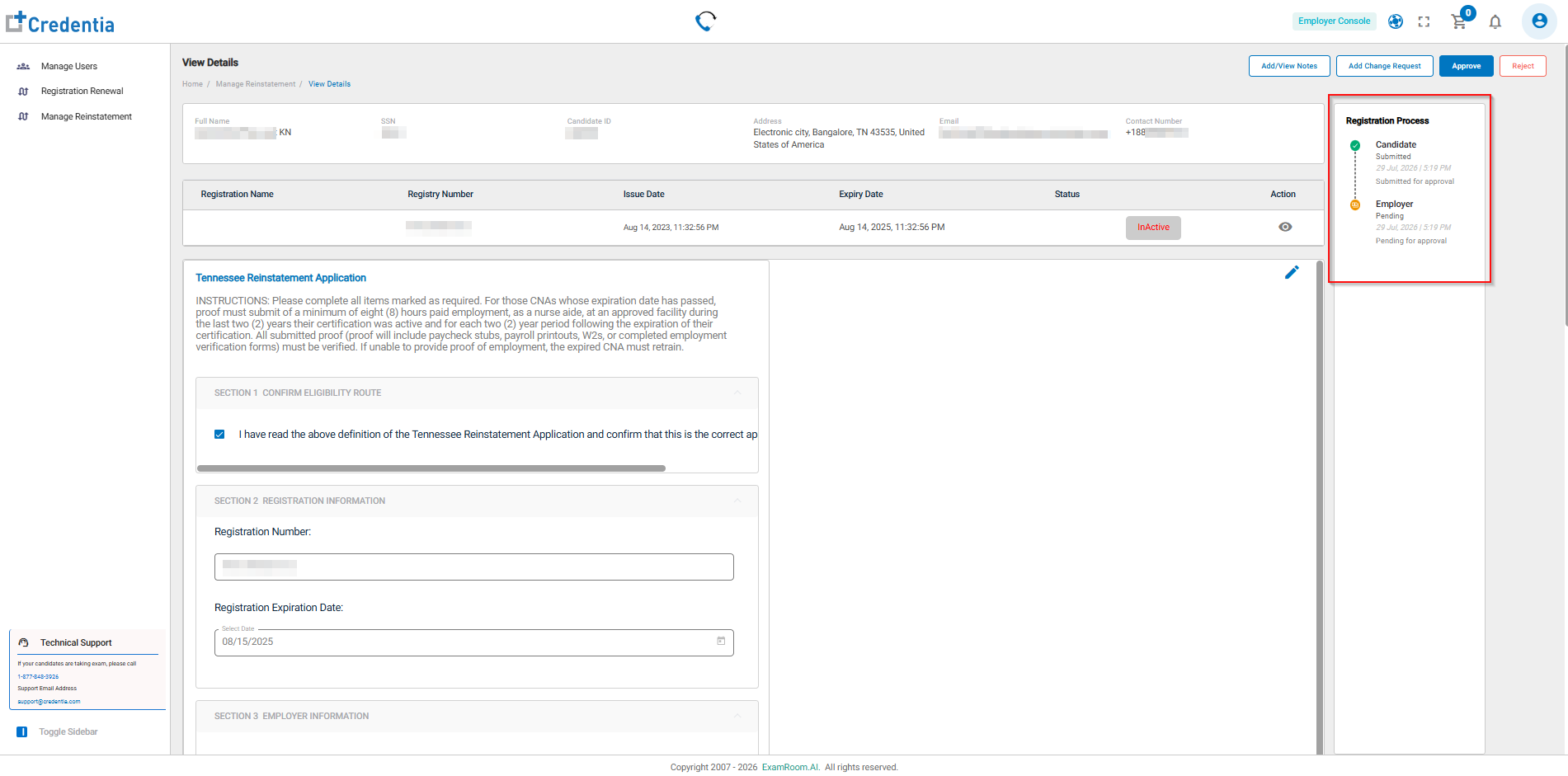This screenshot has height=776, width=1568.
Task: Click Status column header
Action: [1067, 195]
